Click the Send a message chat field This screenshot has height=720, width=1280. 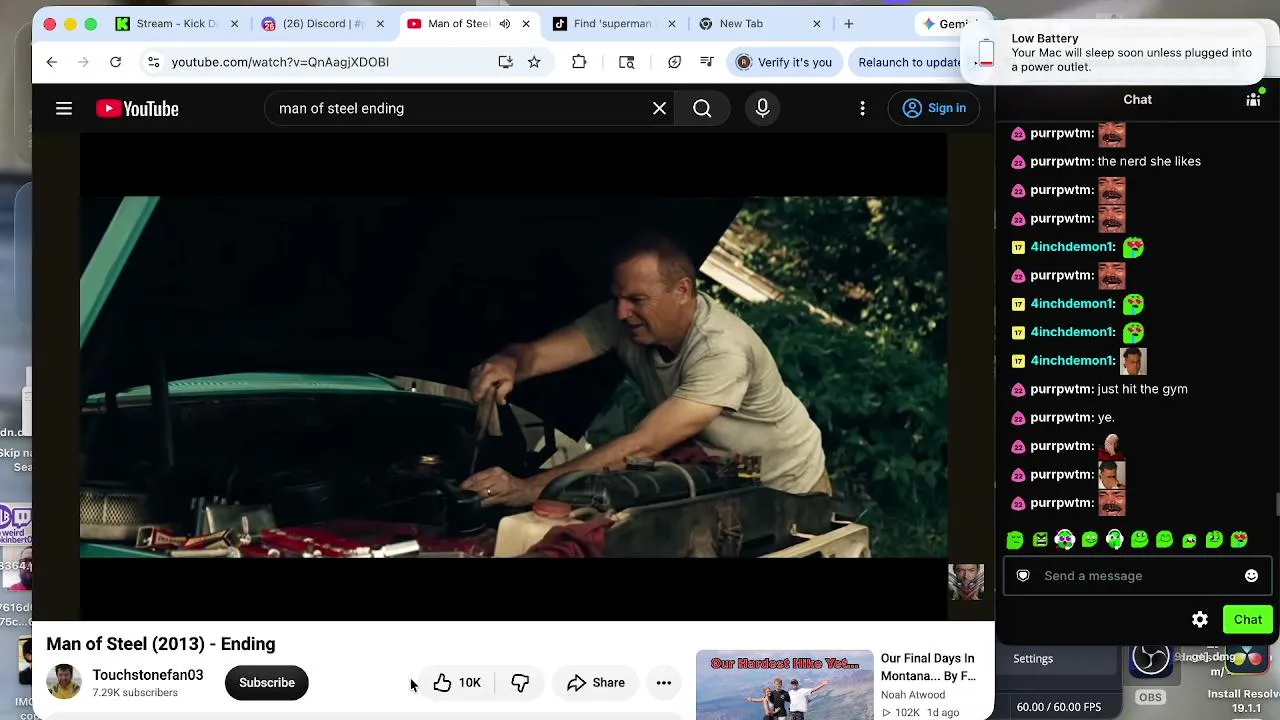tap(1138, 576)
